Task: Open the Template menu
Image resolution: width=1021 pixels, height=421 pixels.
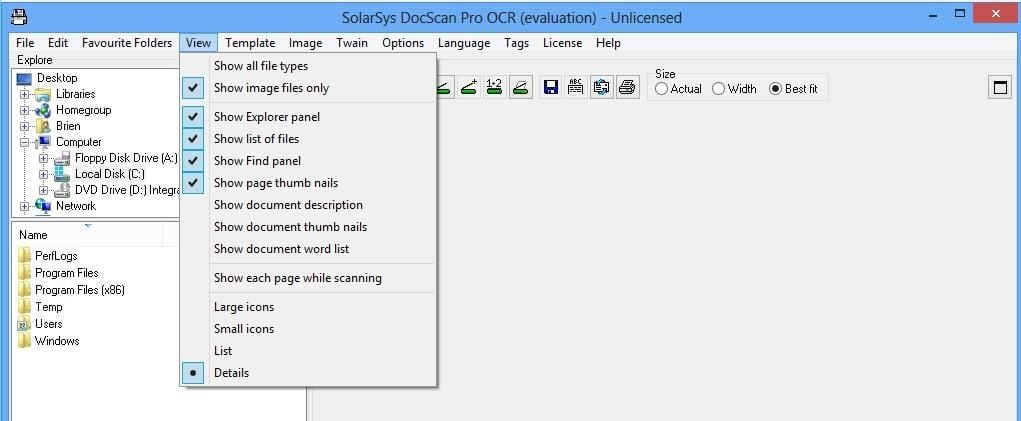Action: click(x=250, y=43)
